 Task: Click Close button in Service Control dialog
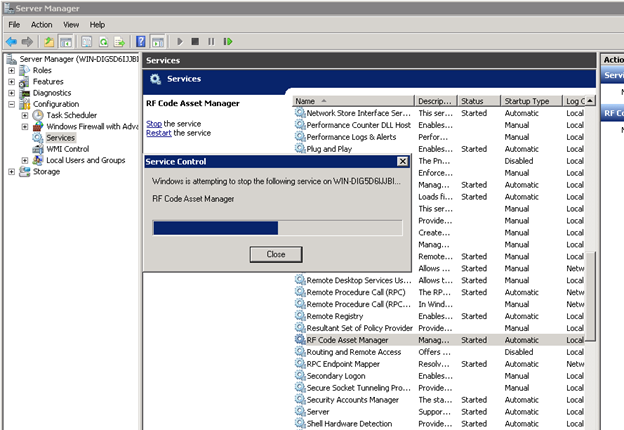(276, 254)
